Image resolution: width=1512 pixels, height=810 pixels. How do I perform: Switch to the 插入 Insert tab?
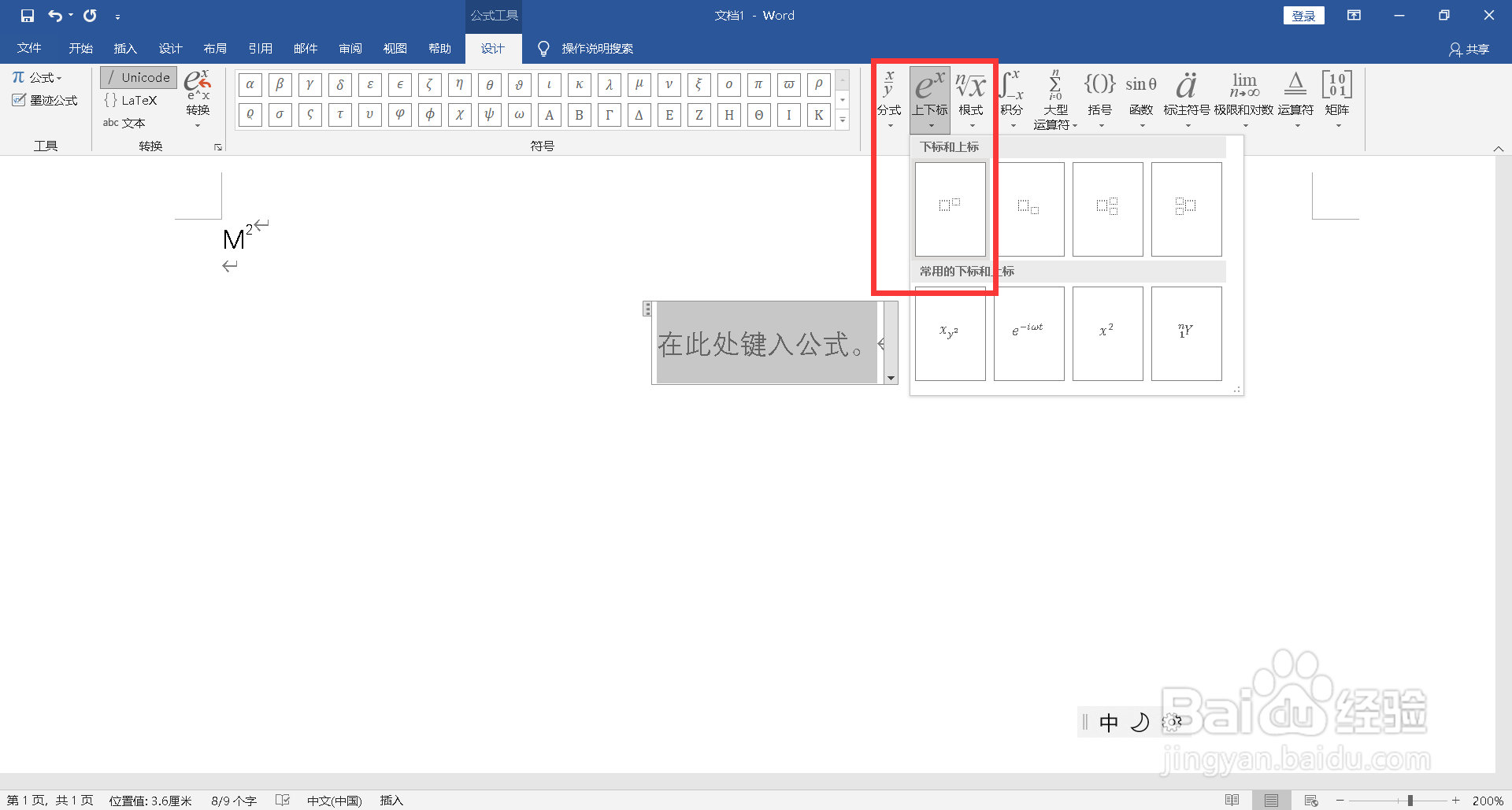click(x=125, y=49)
